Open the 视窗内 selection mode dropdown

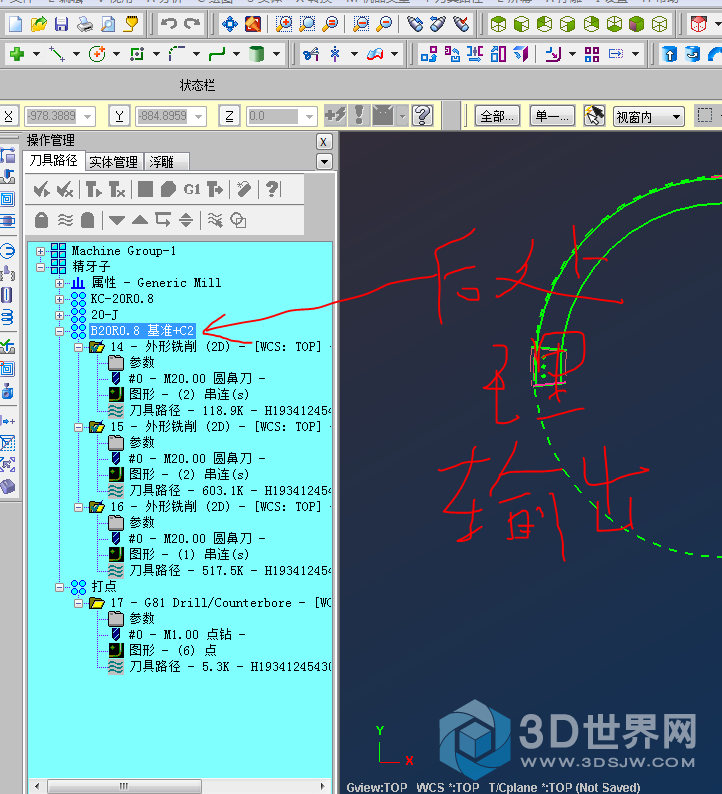click(x=676, y=117)
